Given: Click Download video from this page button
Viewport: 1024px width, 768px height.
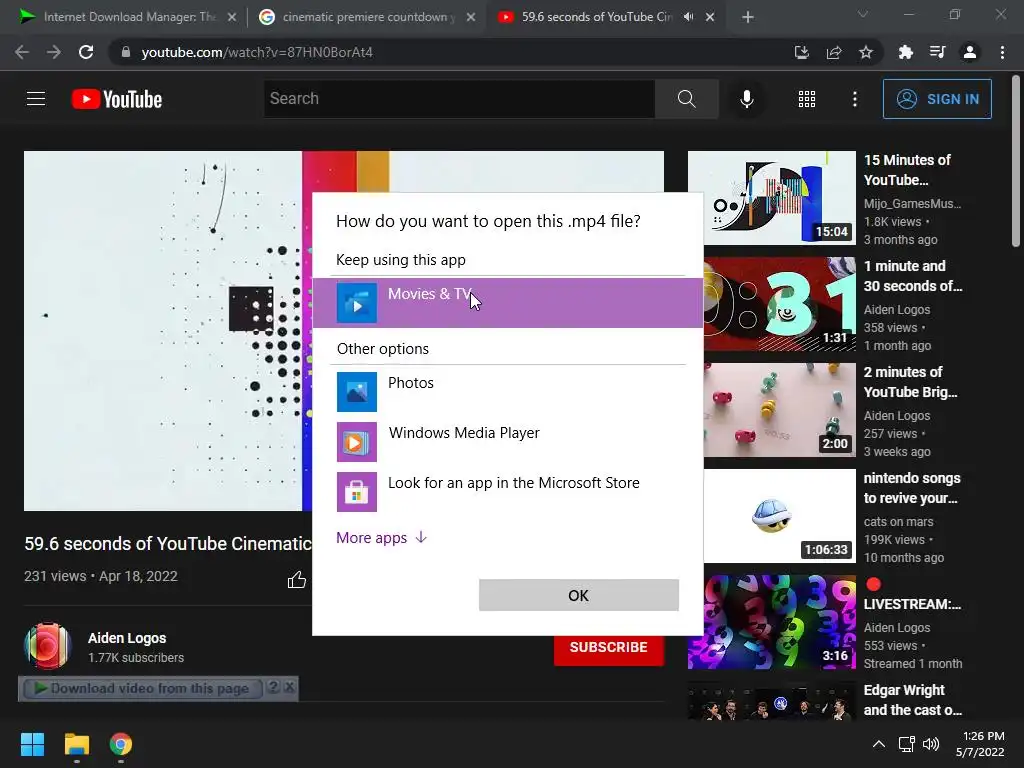Looking at the screenshot, I should tap(142, 688).
